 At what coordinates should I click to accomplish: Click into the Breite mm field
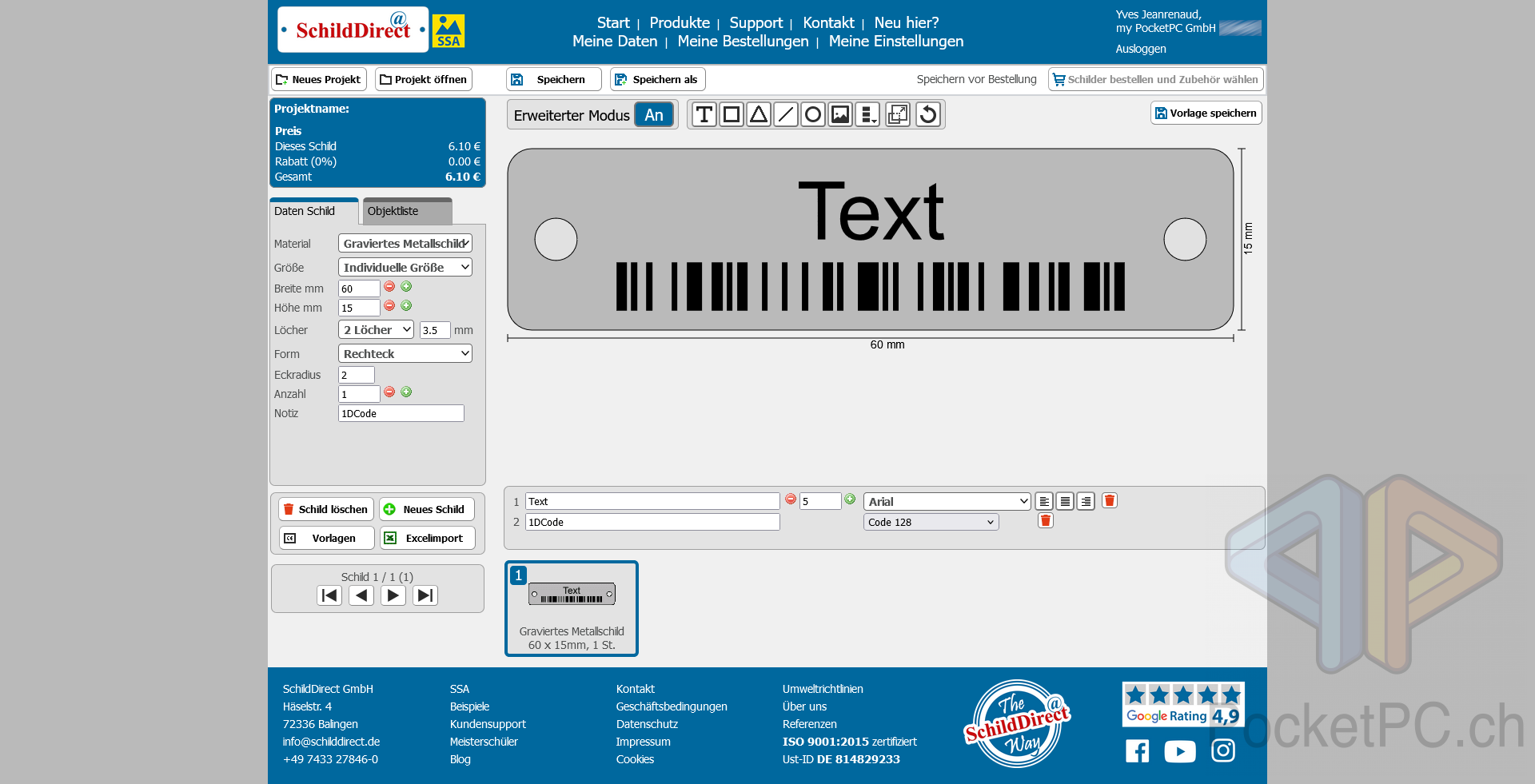click(x=359, y=289)
